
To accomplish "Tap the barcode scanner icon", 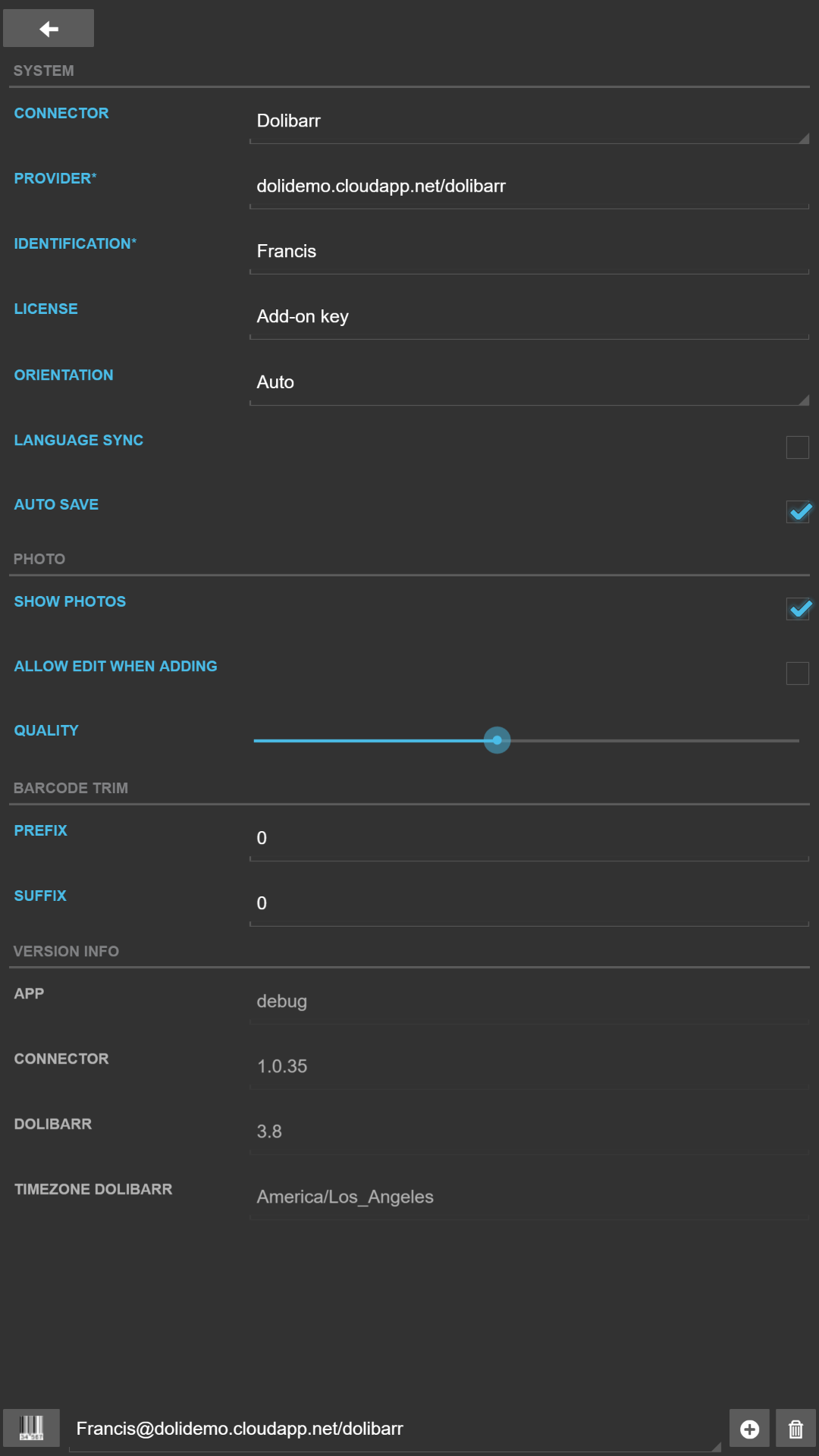I will tap(31, 1428).
